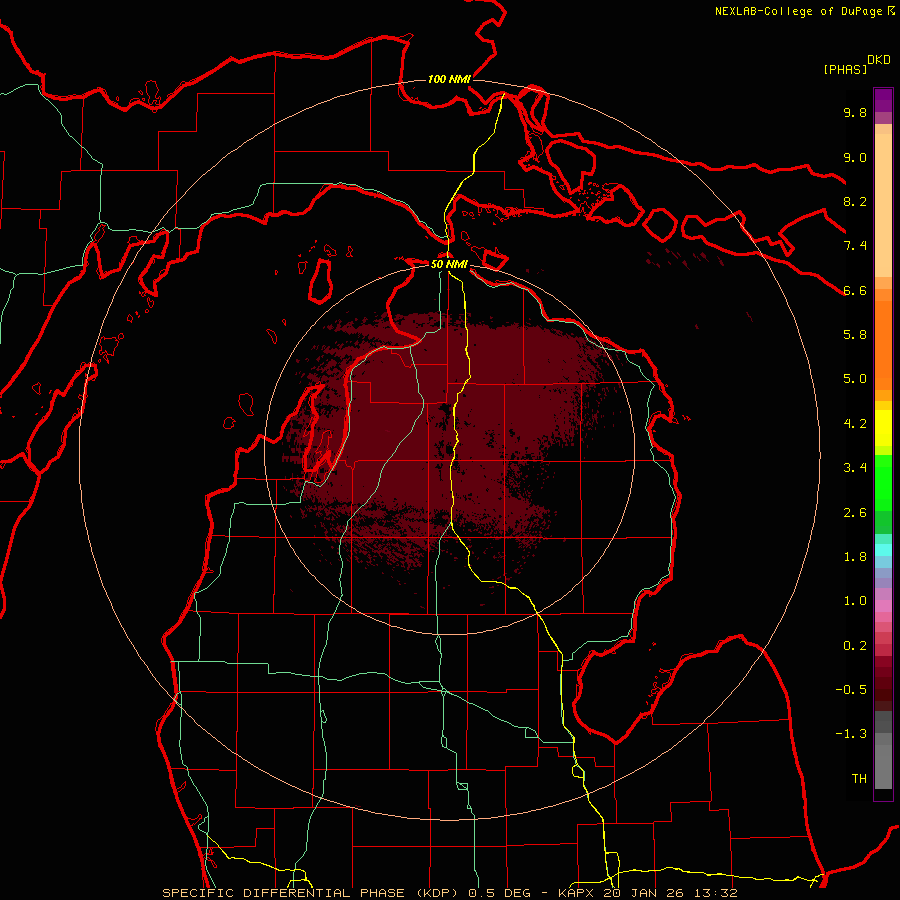Click the 6.6 value on the color scale
Viewport: 900px width, 900px height.
pyautogui.click(x=855, y=290)
